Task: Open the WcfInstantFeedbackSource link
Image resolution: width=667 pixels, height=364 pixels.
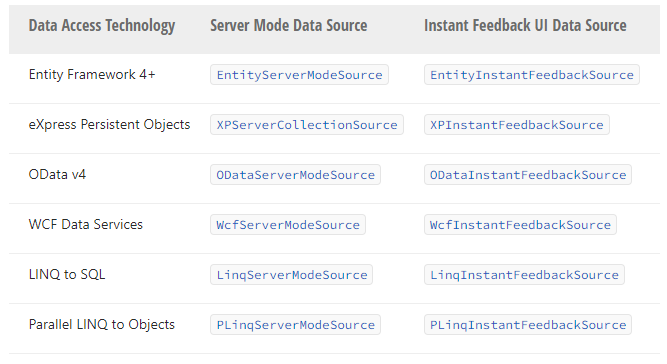Action: (x=520, y=225)
